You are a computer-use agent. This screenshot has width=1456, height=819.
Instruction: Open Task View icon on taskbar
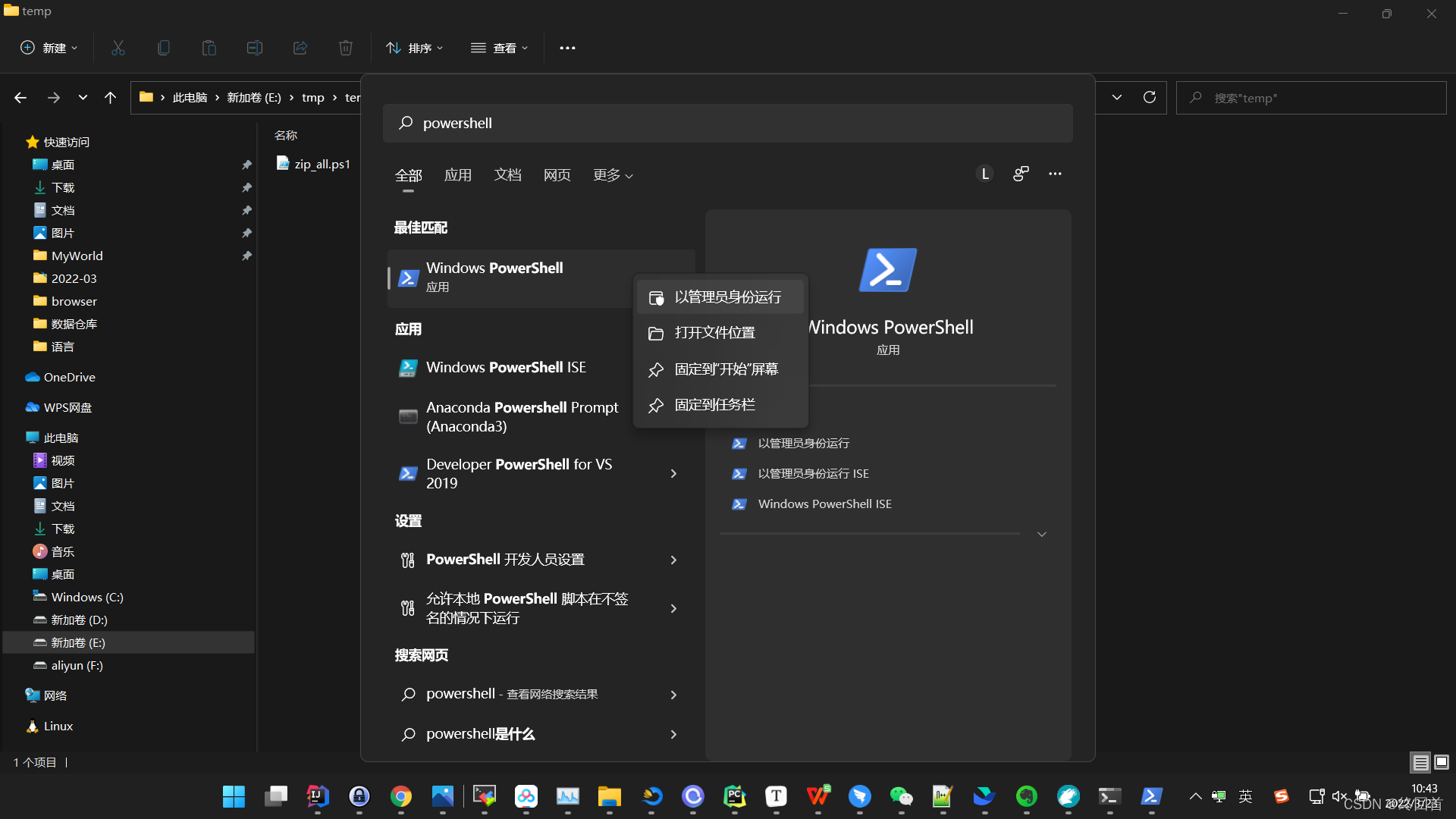click(276, 796)
